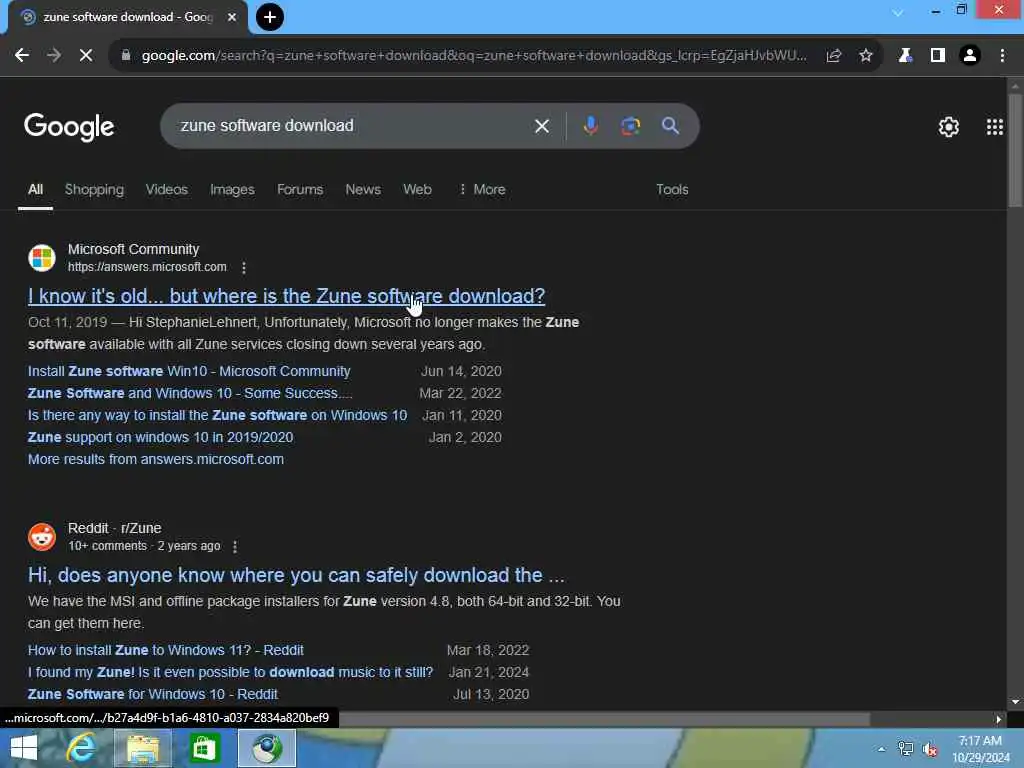Stop loading the page
Screen dimensions: 1024x768
pyautogui.click(x=86, y=56)
